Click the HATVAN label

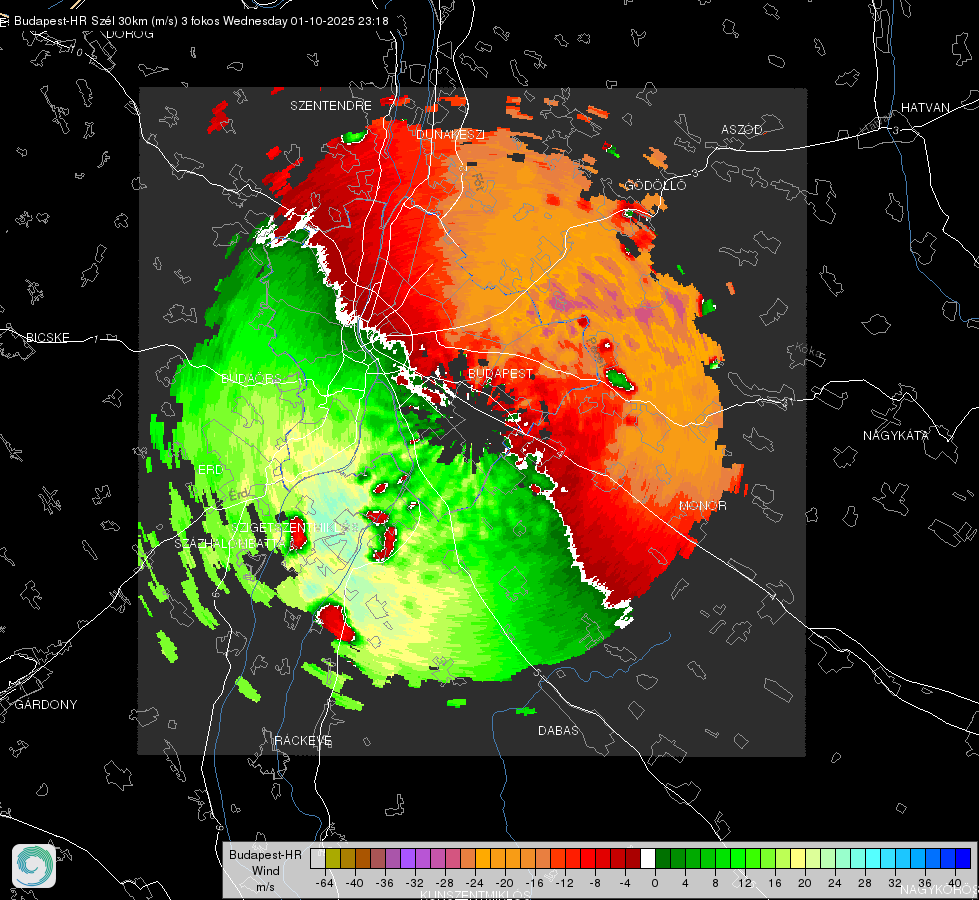point(925,107)
